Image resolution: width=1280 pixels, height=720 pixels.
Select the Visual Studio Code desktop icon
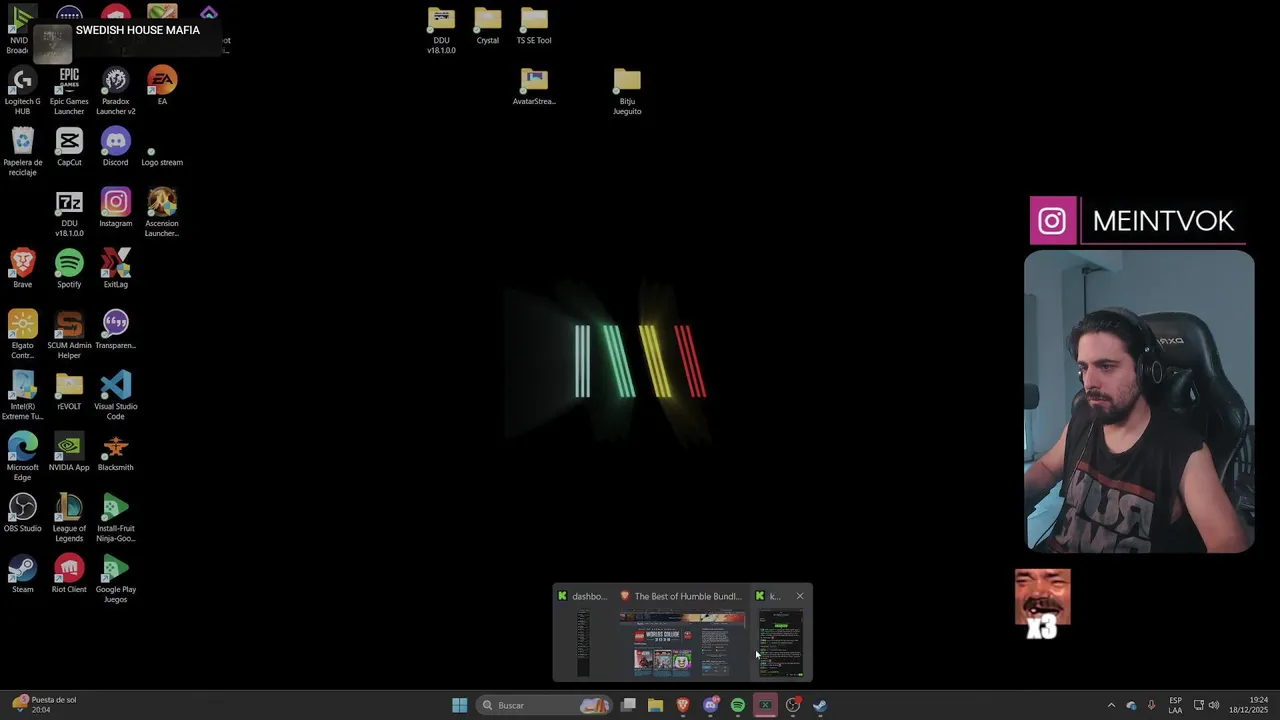click(115, 395)
